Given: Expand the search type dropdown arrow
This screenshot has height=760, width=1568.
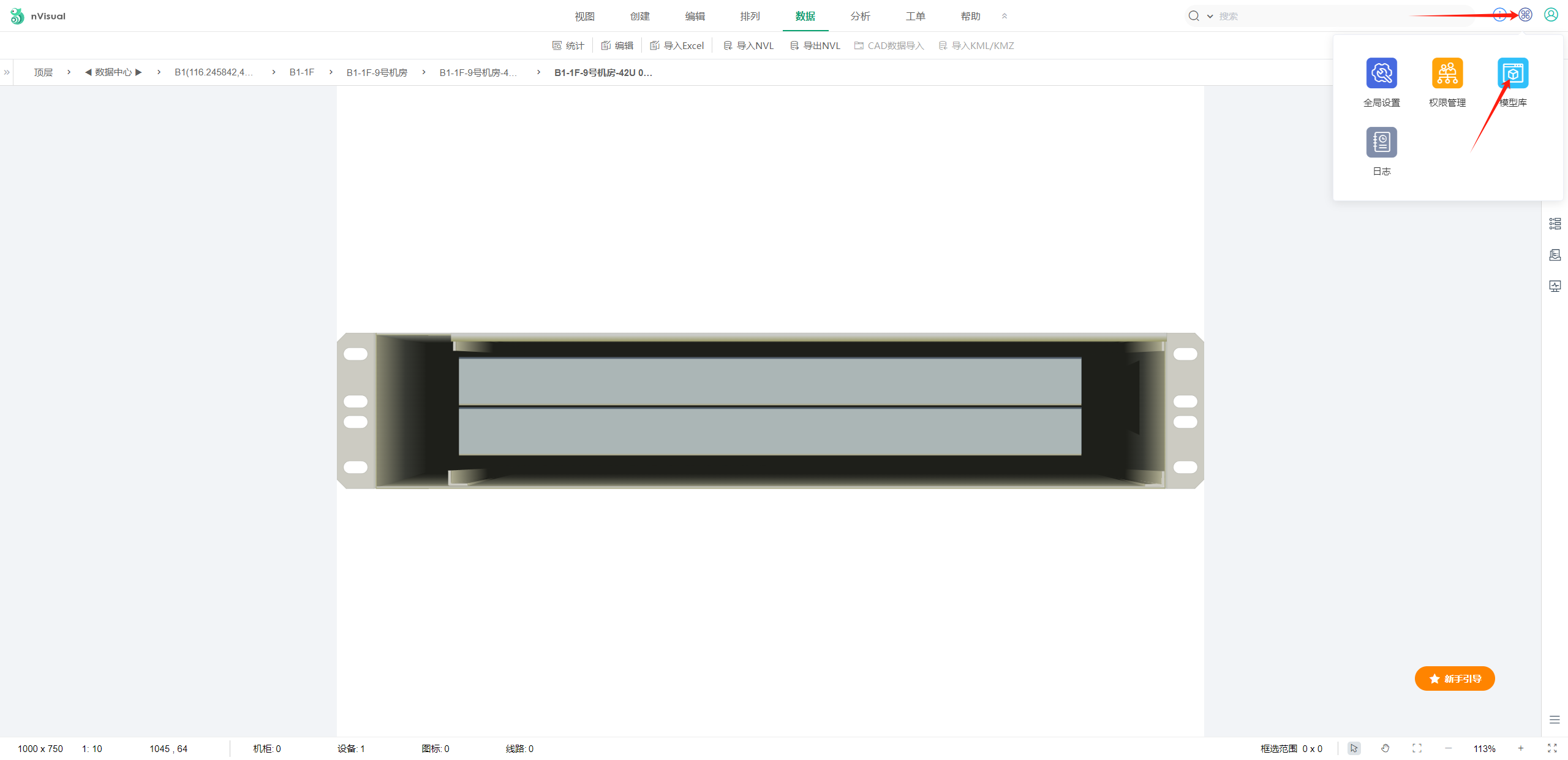Looking at the screenshot, I should click(x=1210, y=17).
